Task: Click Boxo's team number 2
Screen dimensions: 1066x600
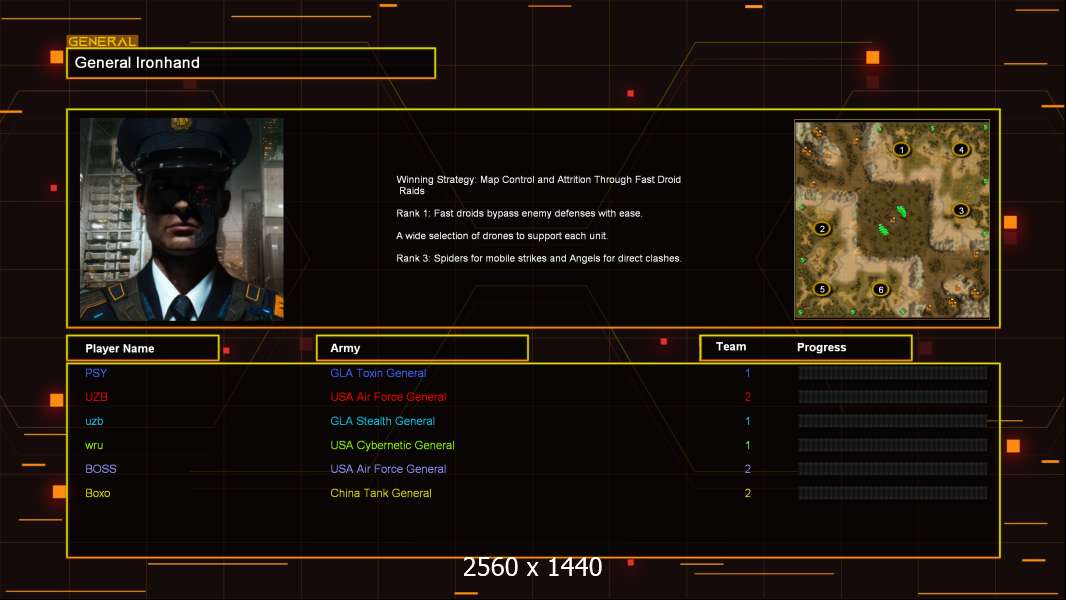Action: (x=748, y=493)
